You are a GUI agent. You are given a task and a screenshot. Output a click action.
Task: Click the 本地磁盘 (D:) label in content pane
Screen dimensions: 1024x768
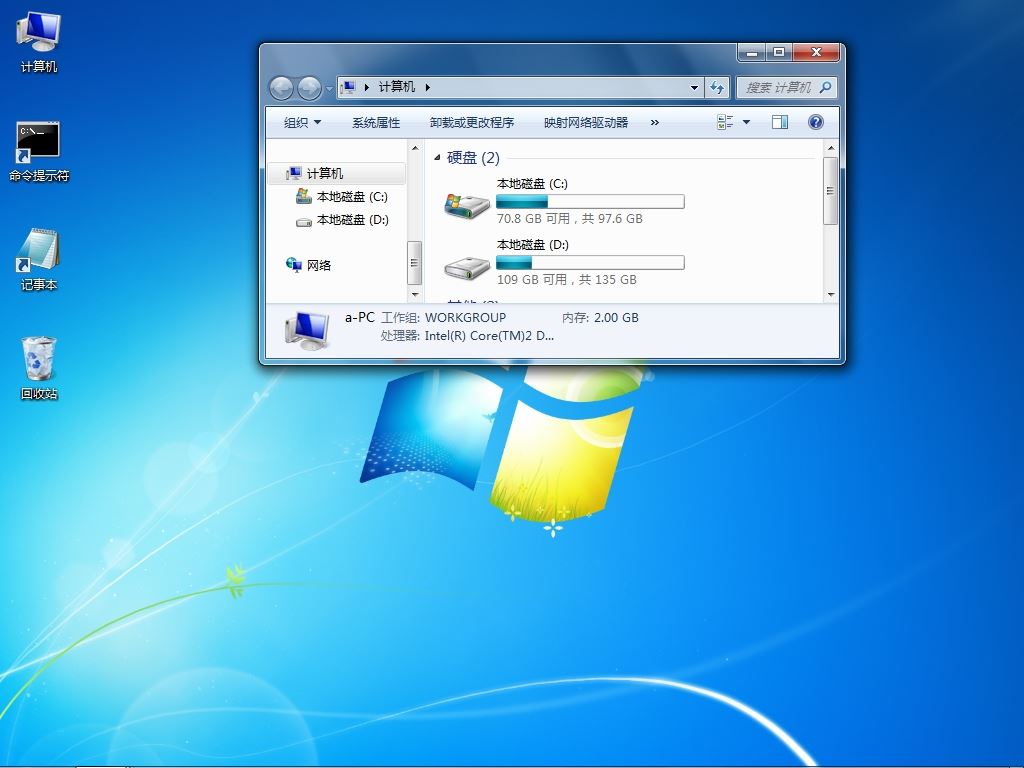pos(533,244)
